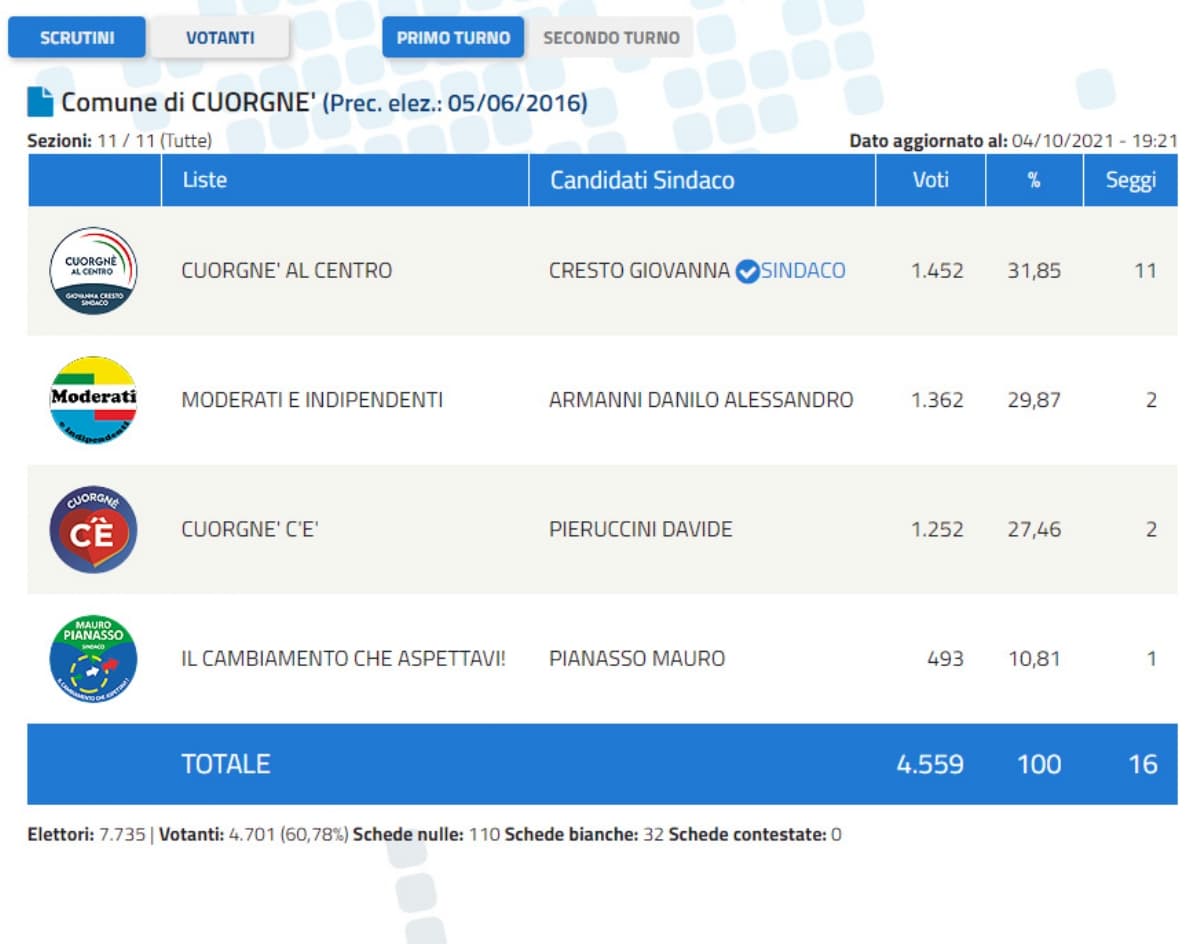Click the Mauro Pianasso Sindaco list logo
Screen dimensions: 1200x944
tap(93, 659)
